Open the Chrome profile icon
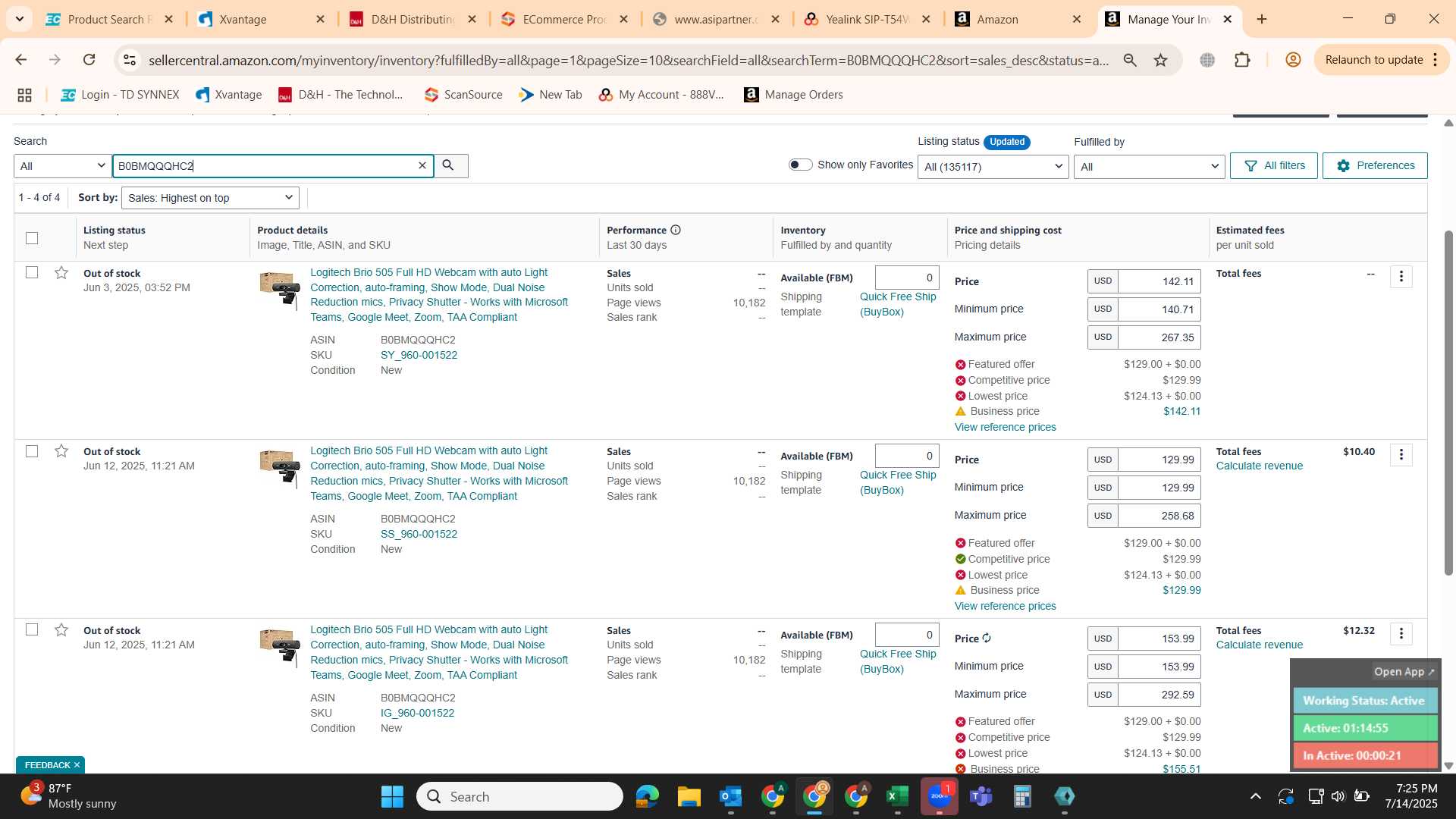The image size is (1456, 819). [1293, 60]
